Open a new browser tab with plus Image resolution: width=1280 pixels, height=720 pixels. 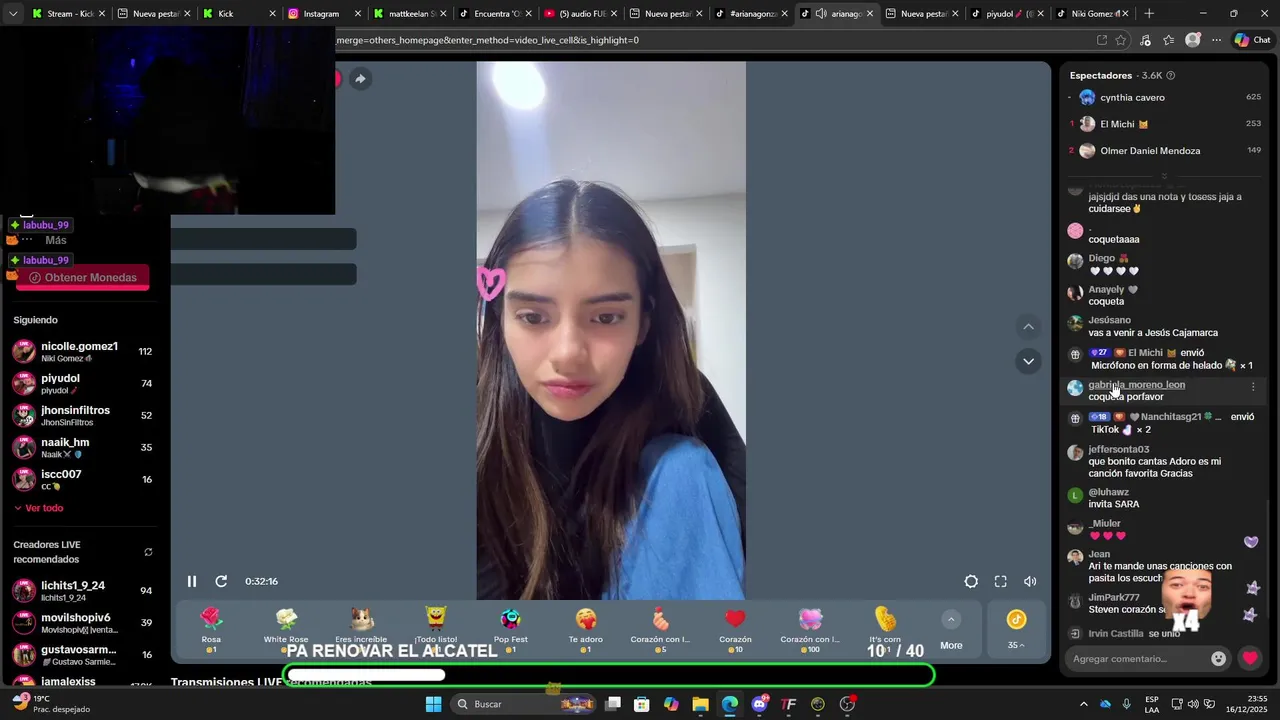[1149, 14]
